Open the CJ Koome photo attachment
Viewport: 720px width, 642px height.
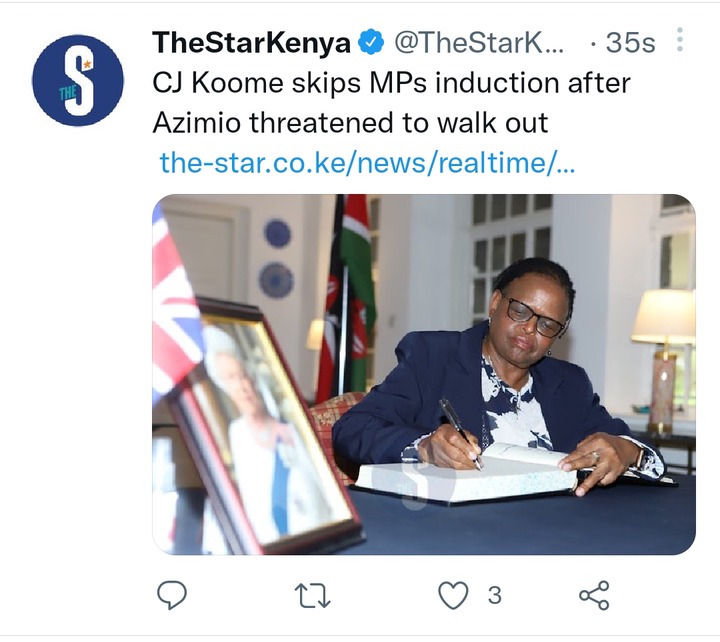424,374
